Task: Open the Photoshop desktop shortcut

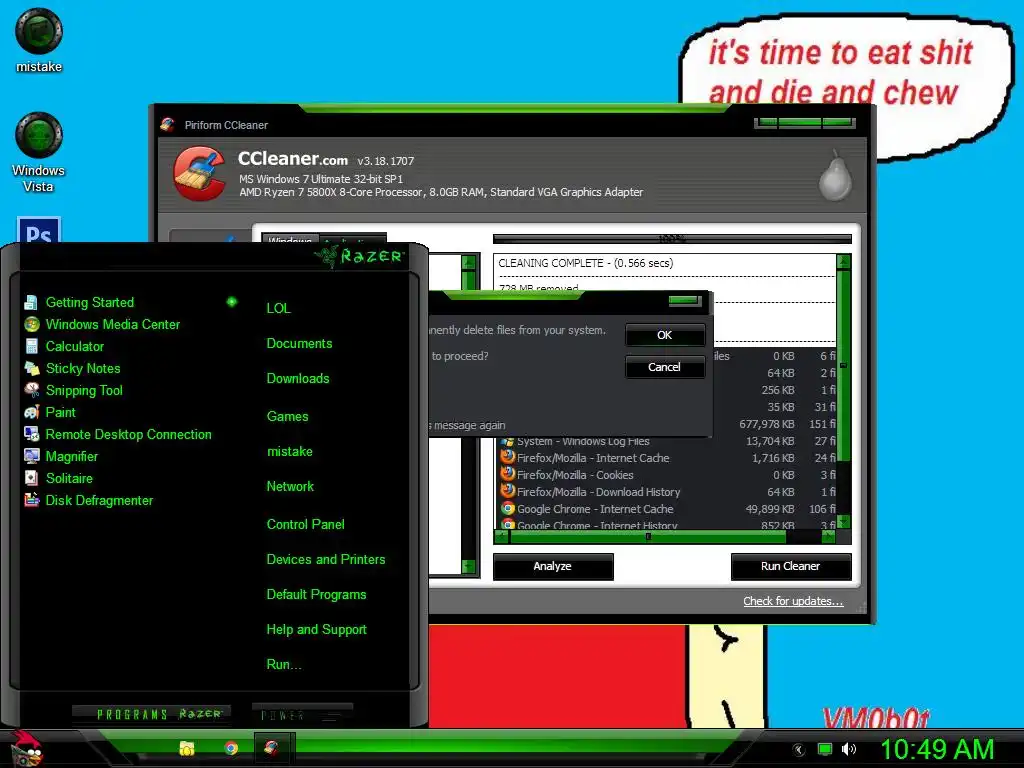Action: click(x=39, y=231)
